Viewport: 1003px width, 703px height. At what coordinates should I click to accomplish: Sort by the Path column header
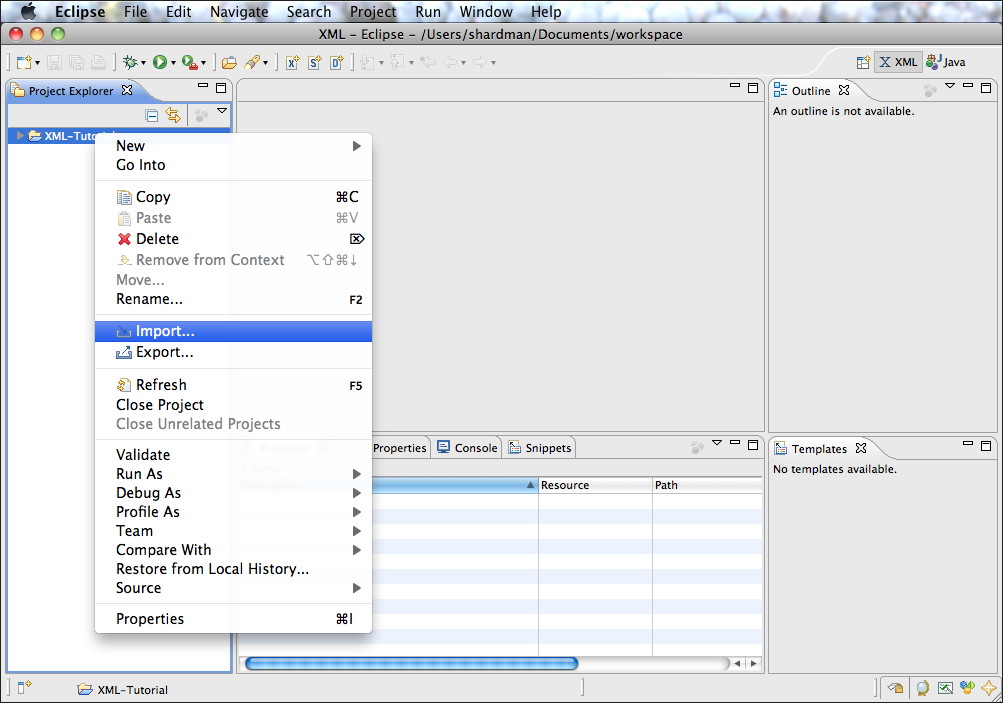tap(707, 485)
